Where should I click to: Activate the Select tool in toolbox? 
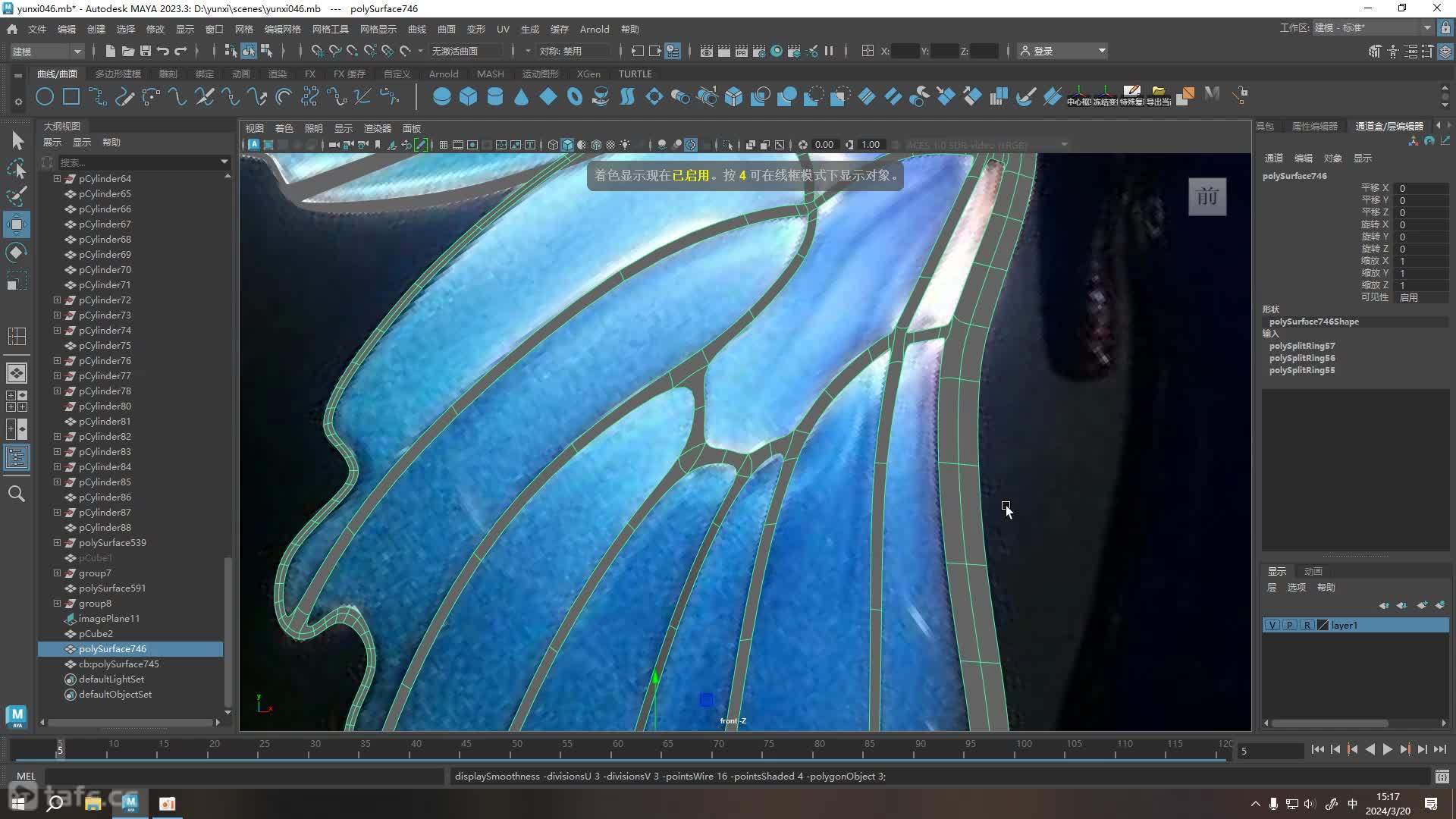(x=17, y=140)
